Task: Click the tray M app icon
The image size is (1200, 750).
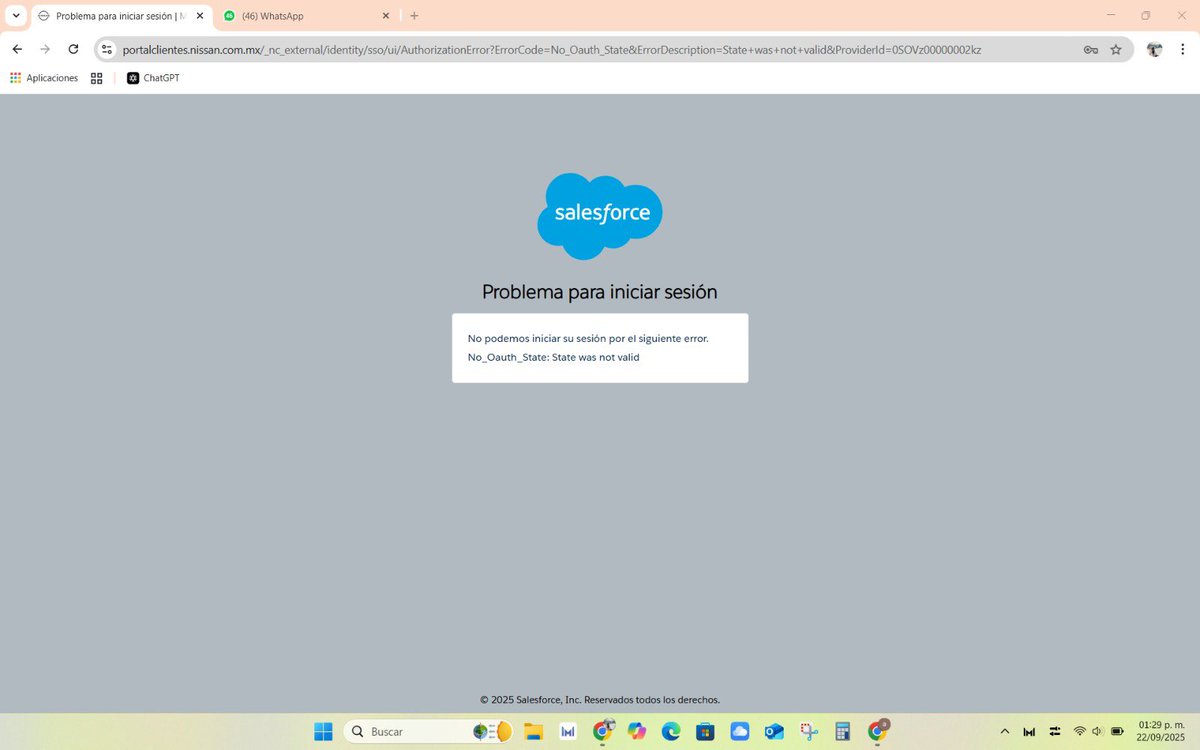Action: tap(1029, 732)
